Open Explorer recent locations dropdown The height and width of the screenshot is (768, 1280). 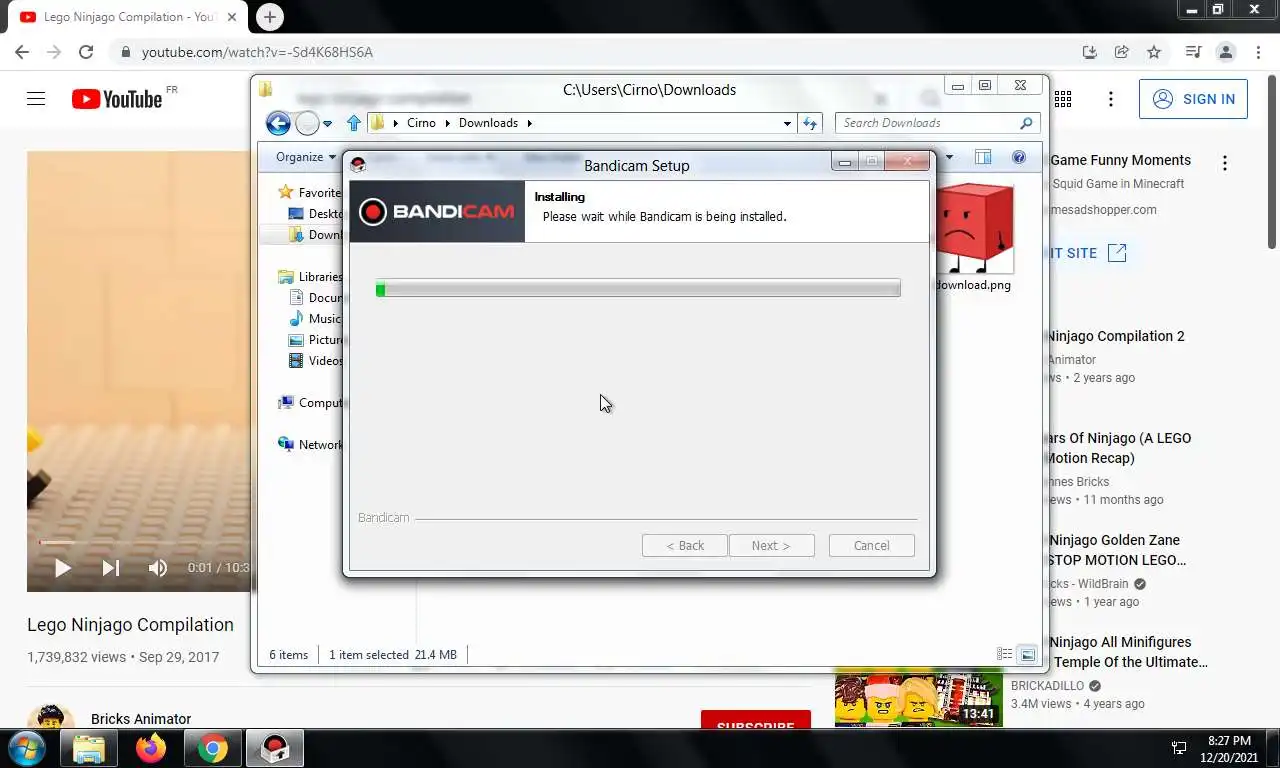327,124
